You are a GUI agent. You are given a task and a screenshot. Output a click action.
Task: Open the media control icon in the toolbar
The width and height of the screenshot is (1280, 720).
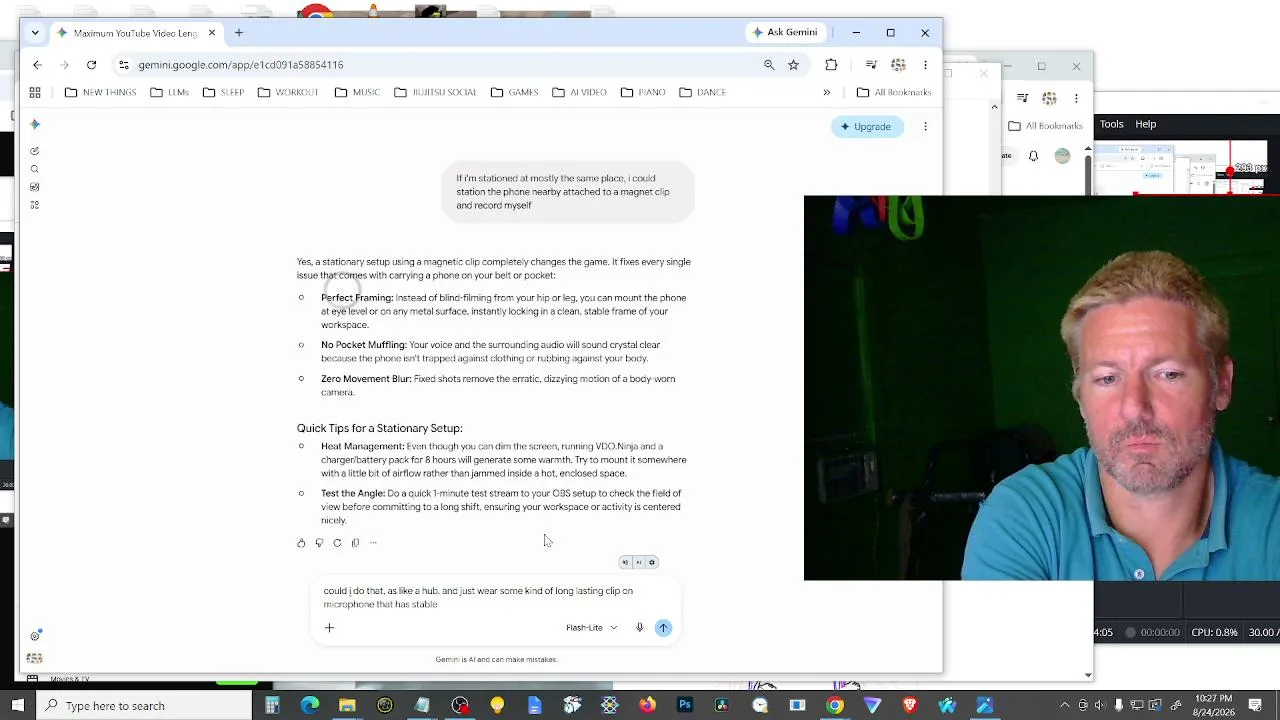(871, 65)
